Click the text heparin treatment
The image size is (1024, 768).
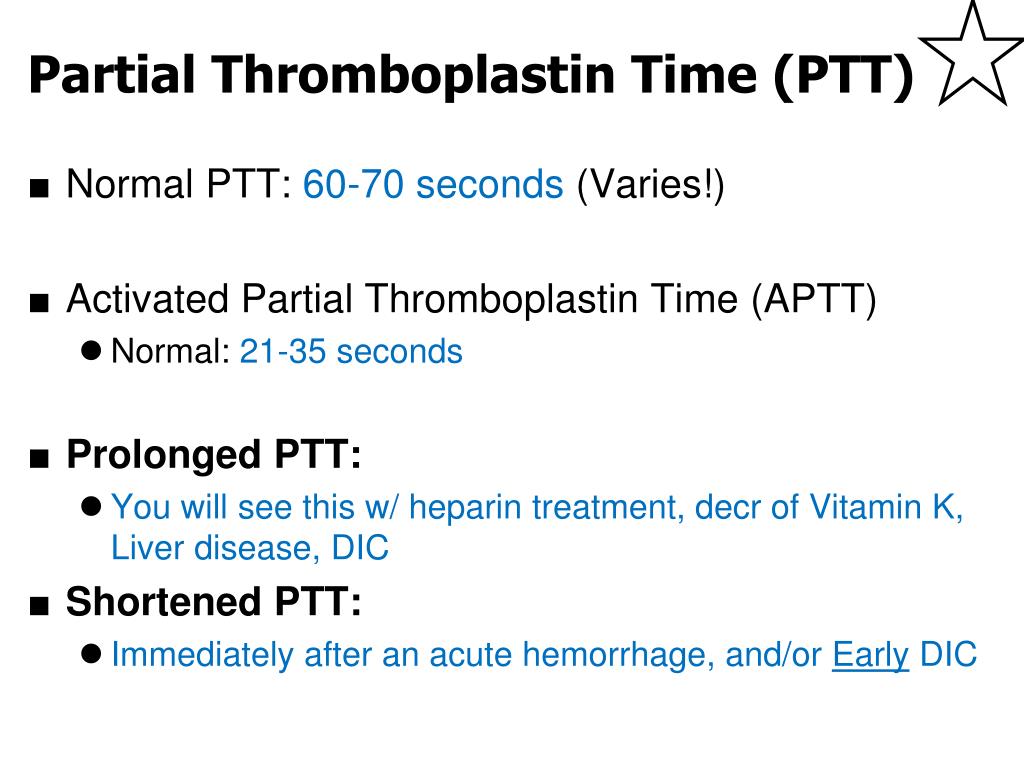(547, 507)
